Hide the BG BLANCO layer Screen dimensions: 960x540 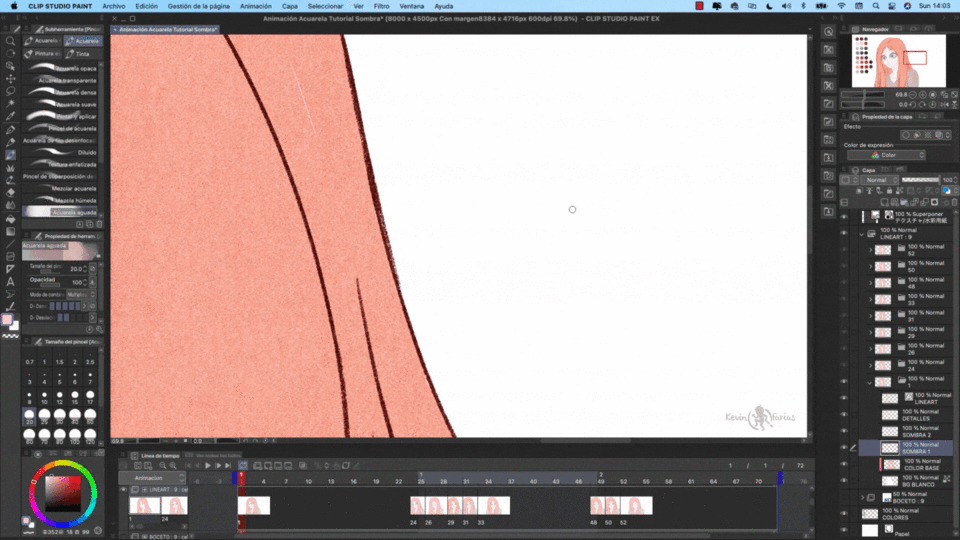(844, 481)
